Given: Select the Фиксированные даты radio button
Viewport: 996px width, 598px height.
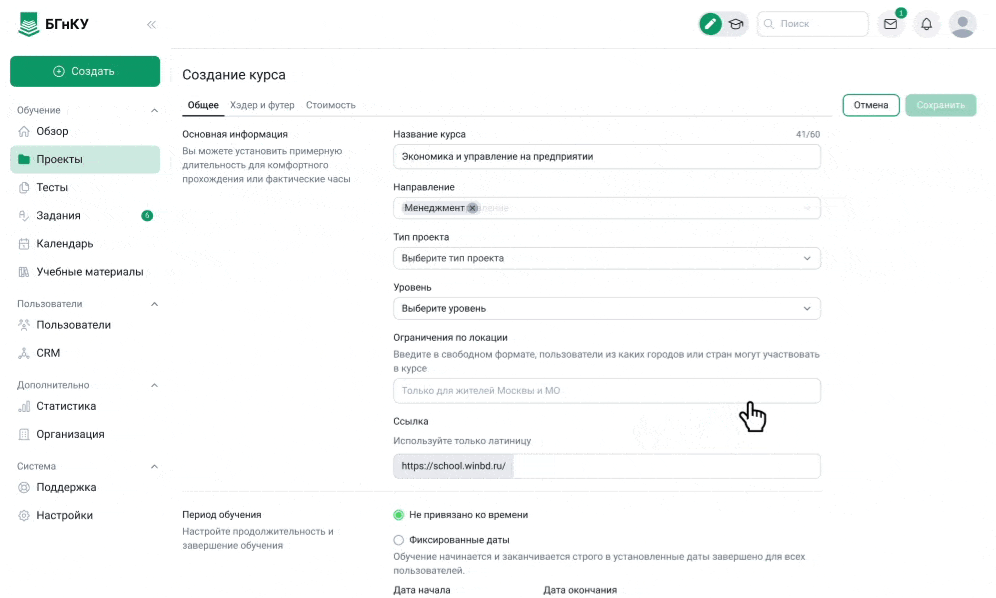Looking at the screenshot, I should 399,539.
